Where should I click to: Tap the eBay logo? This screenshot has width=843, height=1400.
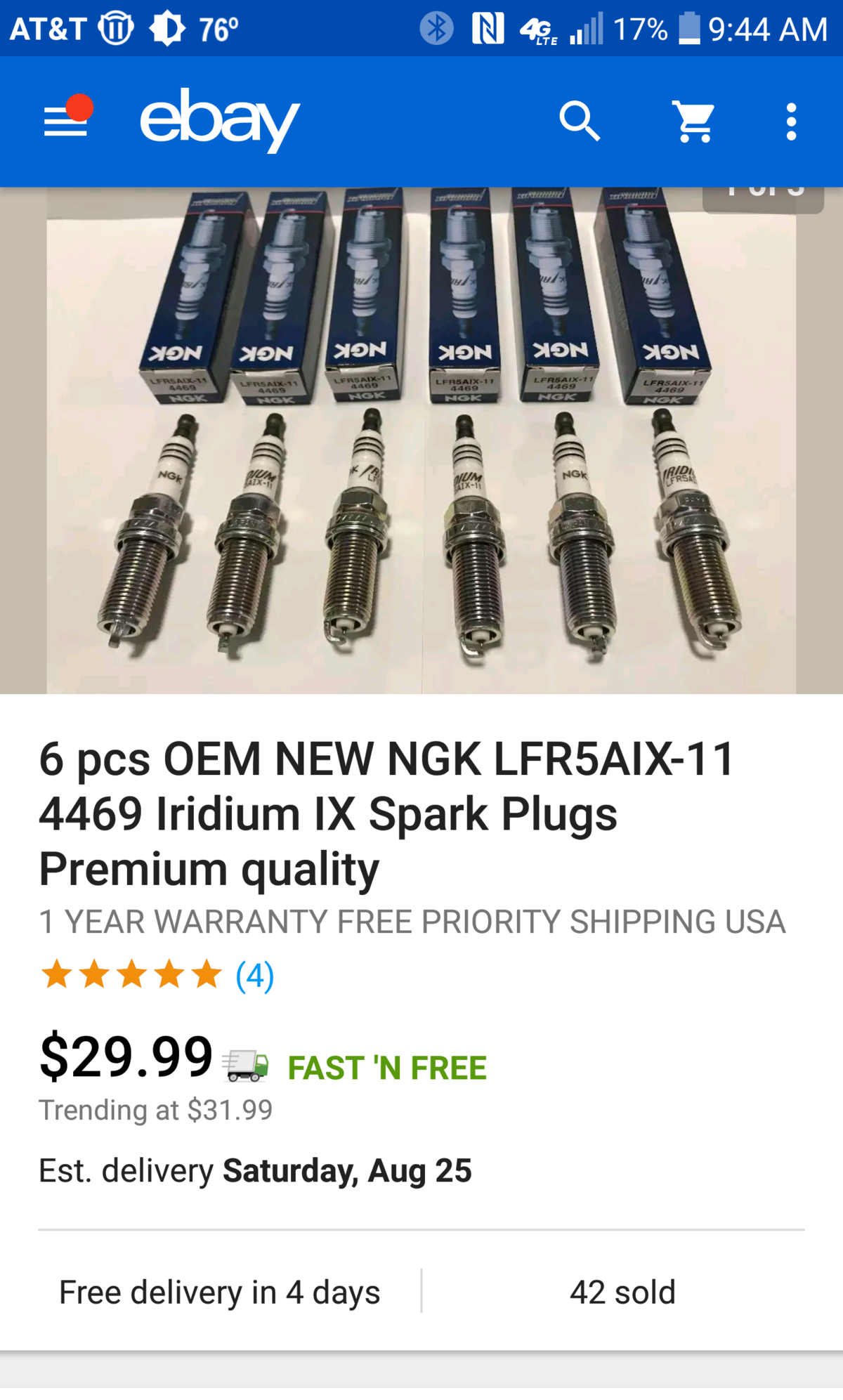coord(220,120)
